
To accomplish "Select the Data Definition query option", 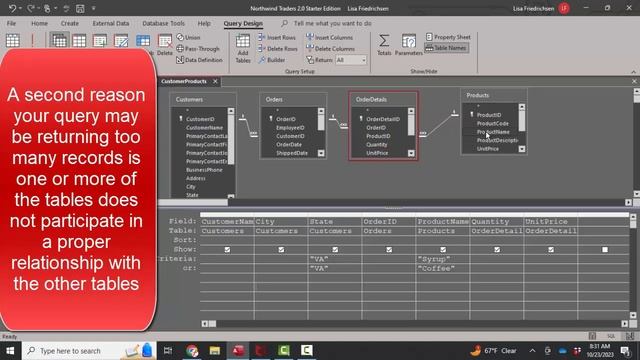I will coord(200,60).
